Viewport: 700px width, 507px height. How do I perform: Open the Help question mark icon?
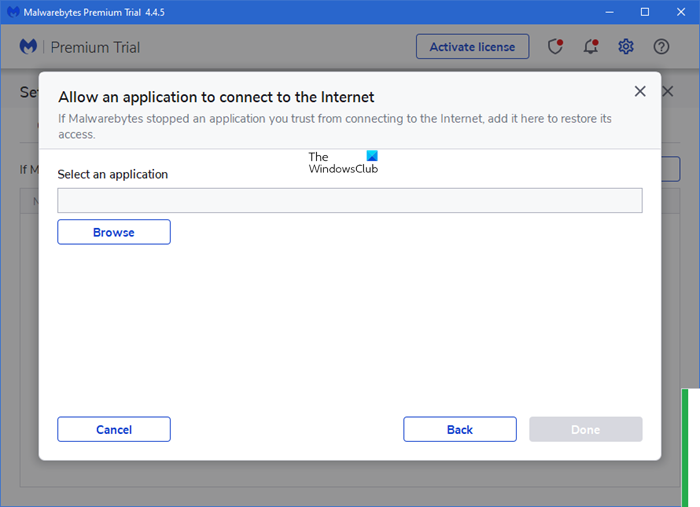pos(661,47)
